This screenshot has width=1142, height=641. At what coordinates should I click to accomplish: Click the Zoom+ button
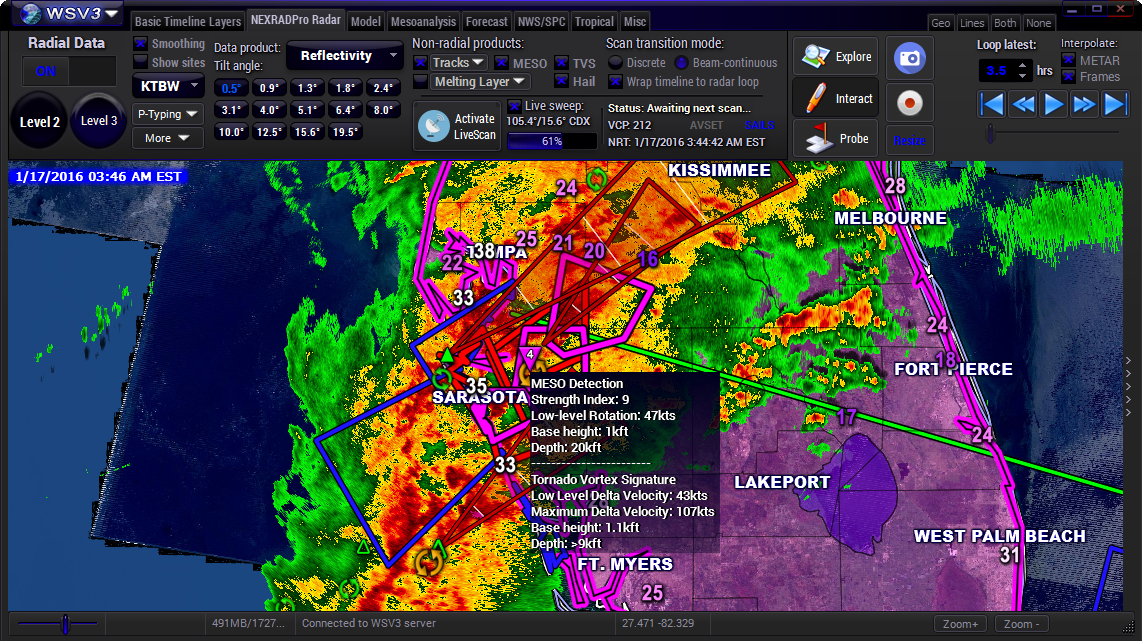pos(960,624)
